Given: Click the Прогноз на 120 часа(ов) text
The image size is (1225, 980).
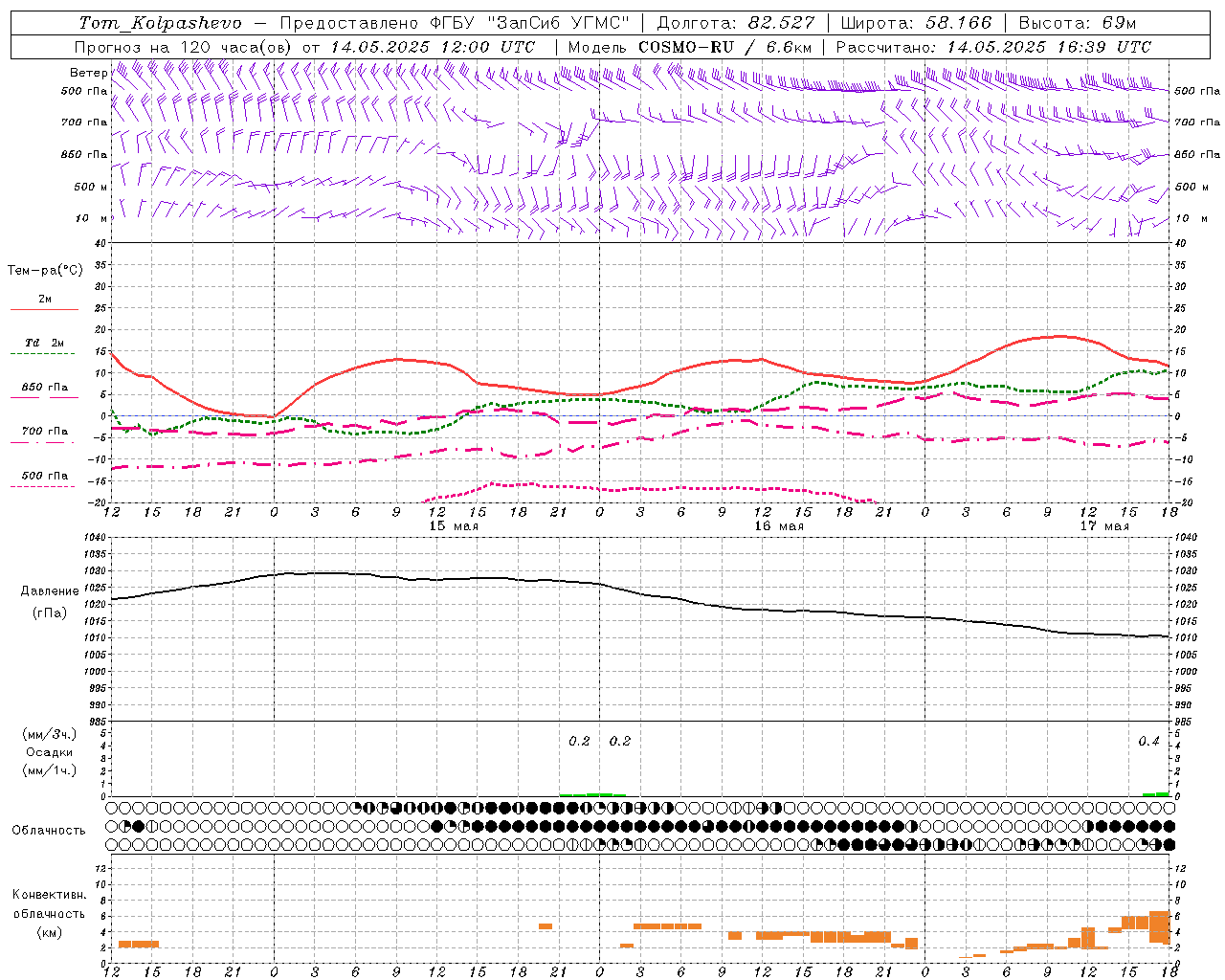Looking at the screenshot, I should tap(185, 47).
